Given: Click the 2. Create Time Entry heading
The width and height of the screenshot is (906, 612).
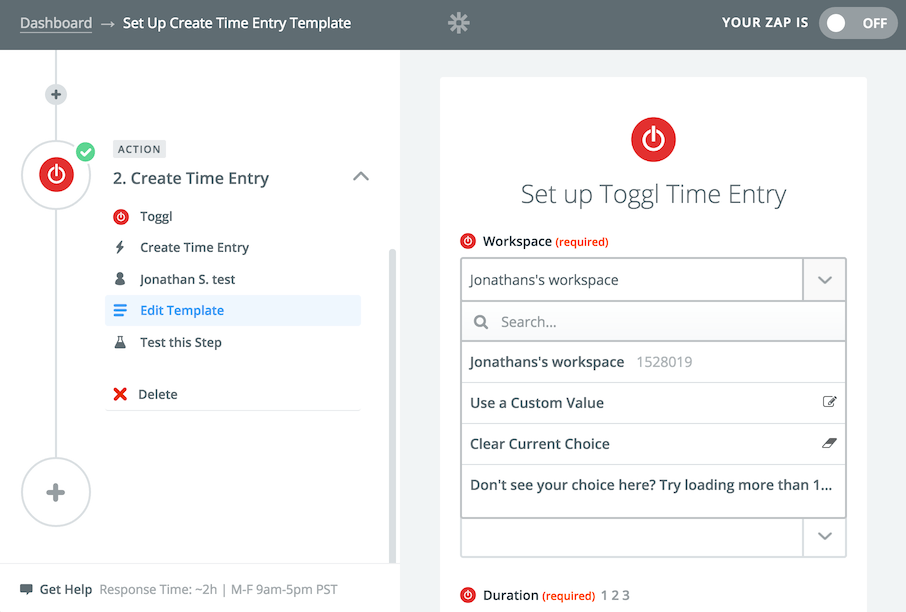Looking at the screenshot, I should [191, 178].
